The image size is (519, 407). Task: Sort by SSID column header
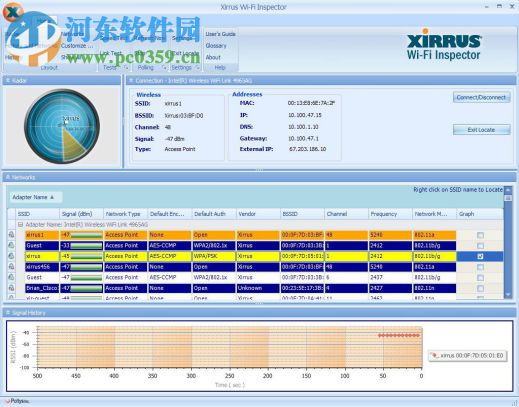pos(37,214)
